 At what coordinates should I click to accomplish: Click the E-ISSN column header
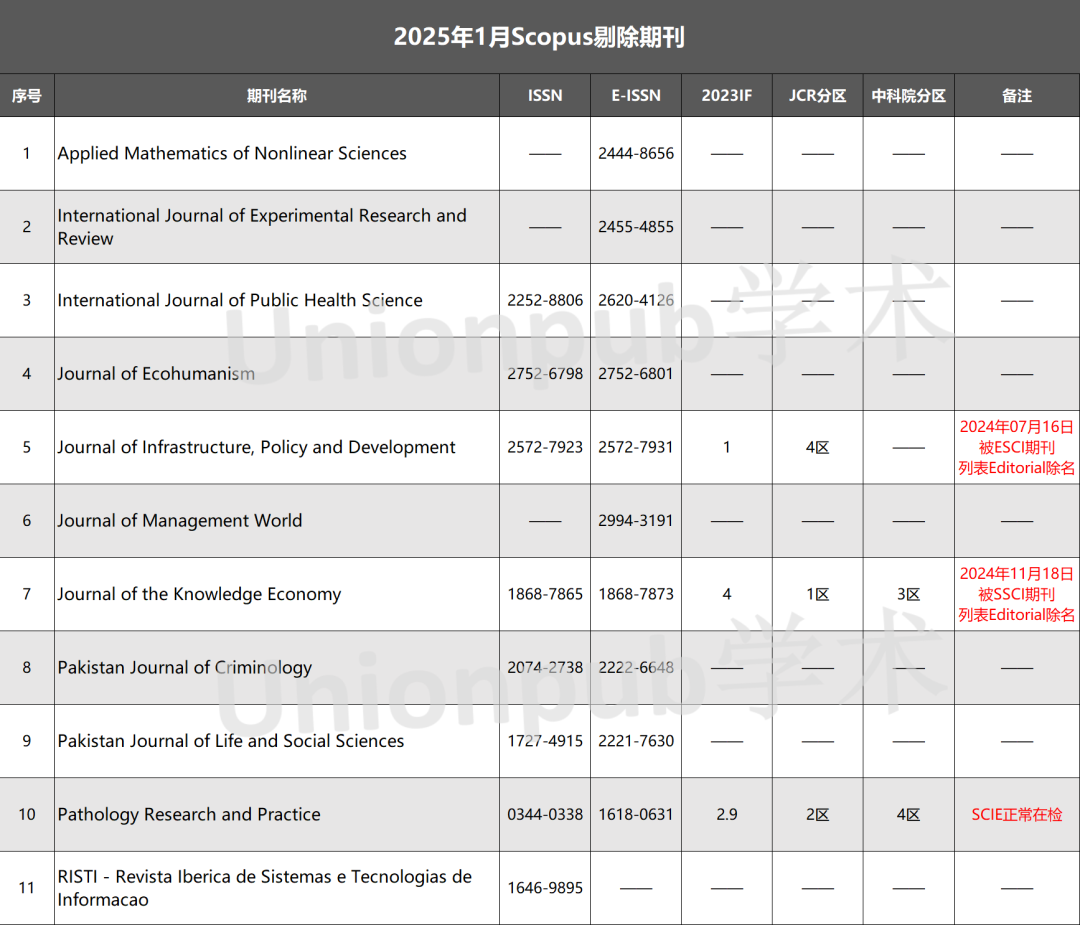[x=636, y=96]
